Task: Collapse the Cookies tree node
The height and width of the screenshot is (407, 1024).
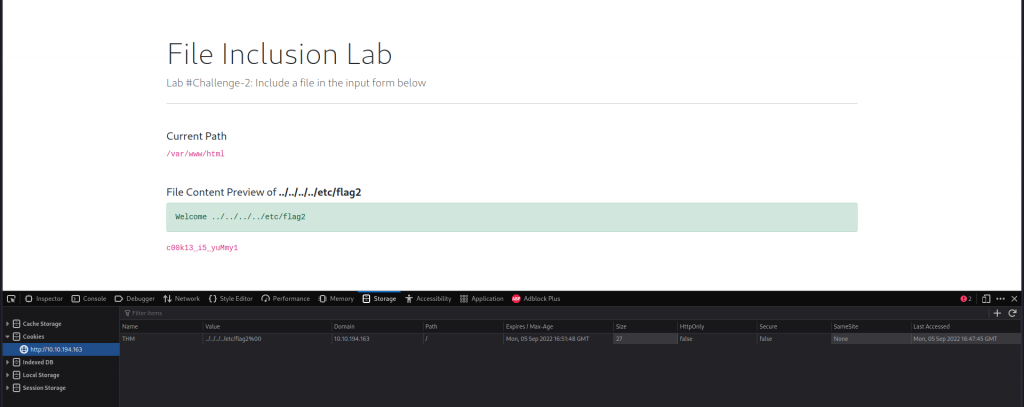Action: tap(7, 337)
